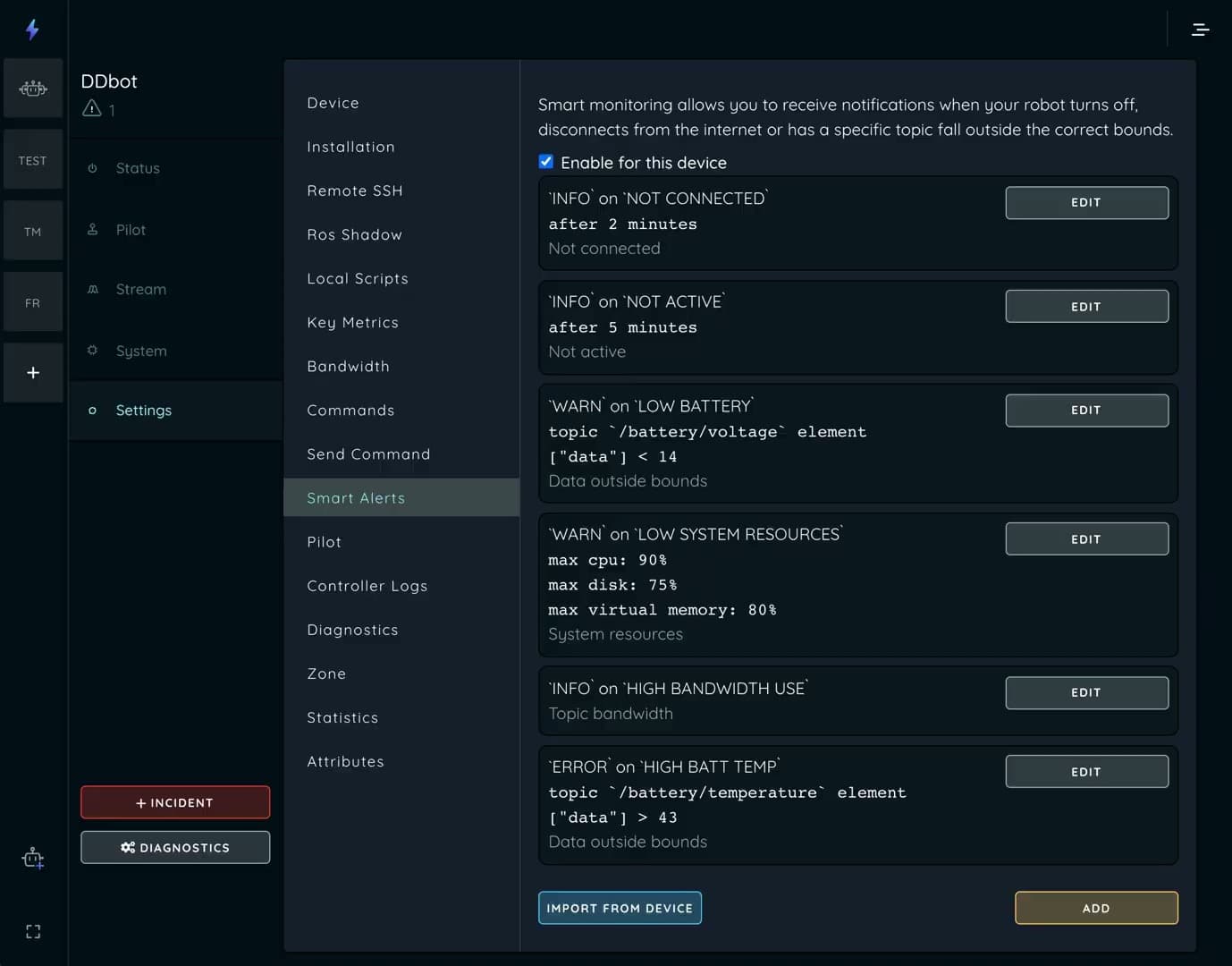Open Key Metrics settings
1232x966 pixels.
pos(401,322)
